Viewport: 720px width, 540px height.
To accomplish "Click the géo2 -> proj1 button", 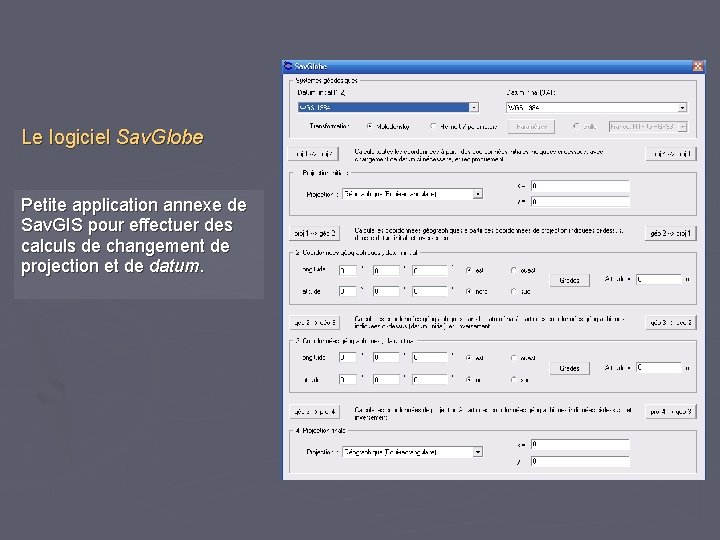I will click(x=670, y=233).
